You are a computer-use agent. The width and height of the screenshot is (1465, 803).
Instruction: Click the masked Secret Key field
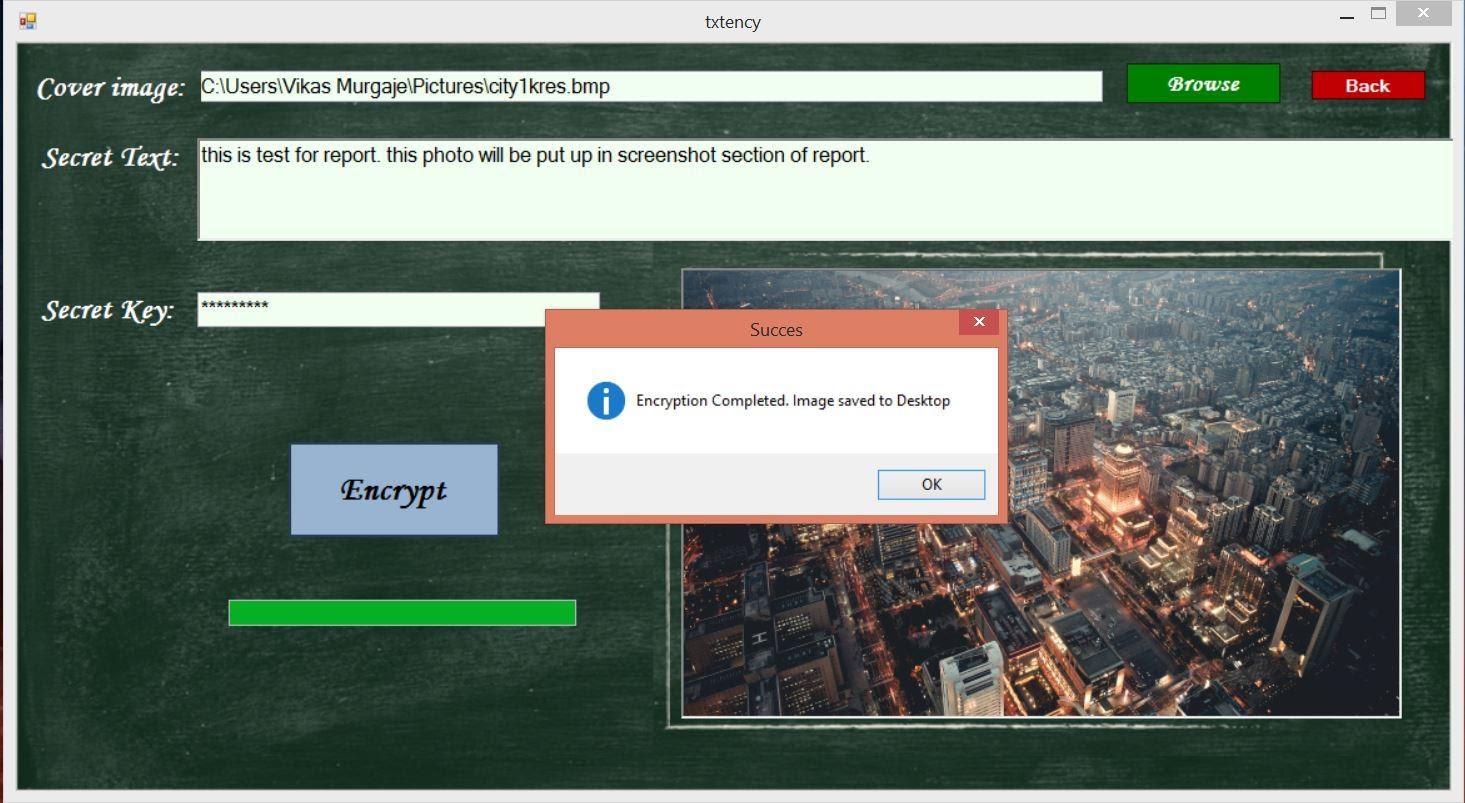tap(400, 308)
